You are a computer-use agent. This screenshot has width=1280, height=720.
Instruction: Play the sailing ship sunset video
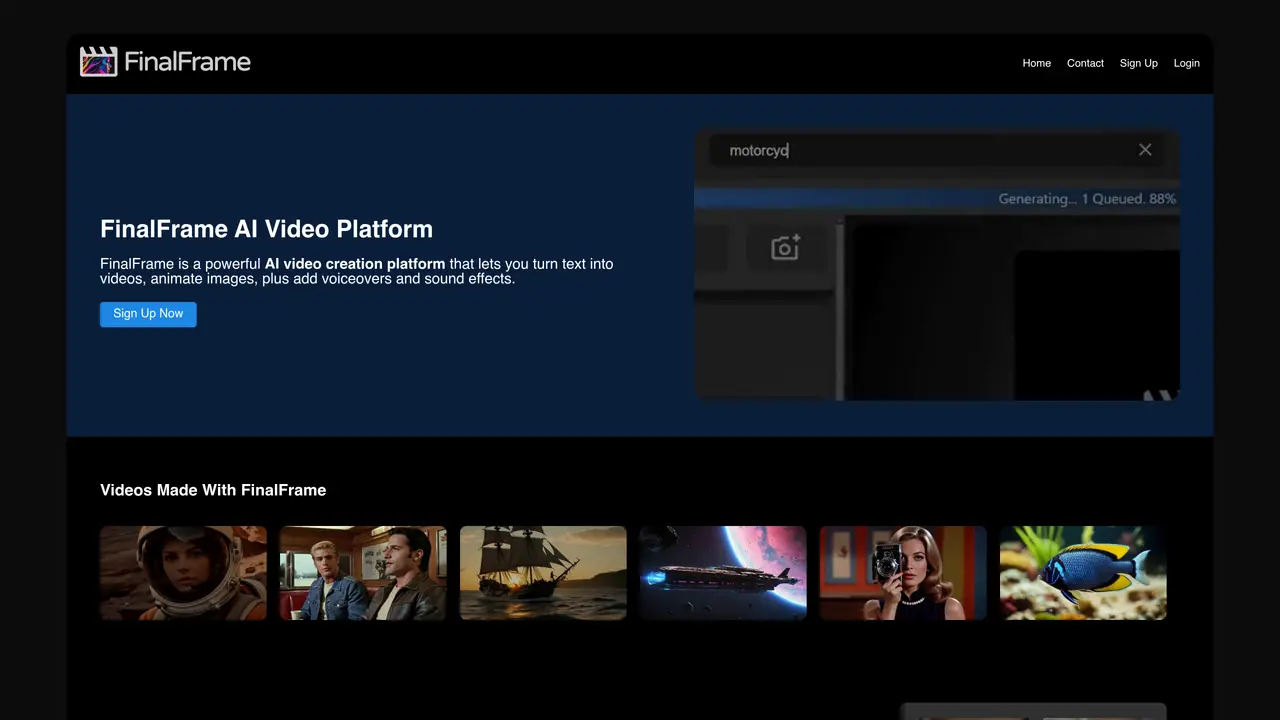(x=543, y=573)
